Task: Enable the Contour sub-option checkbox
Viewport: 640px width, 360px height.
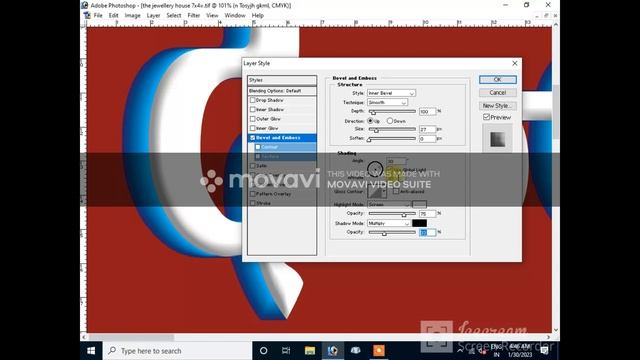Action: coord(258,147)
